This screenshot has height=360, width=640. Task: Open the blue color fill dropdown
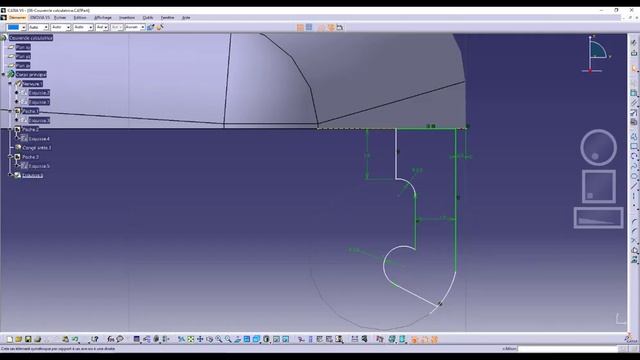pos(16,27)
